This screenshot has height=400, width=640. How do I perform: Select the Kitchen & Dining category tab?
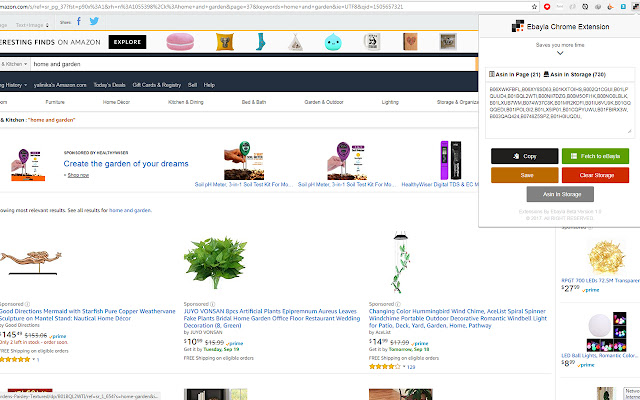tap(186, 102)
